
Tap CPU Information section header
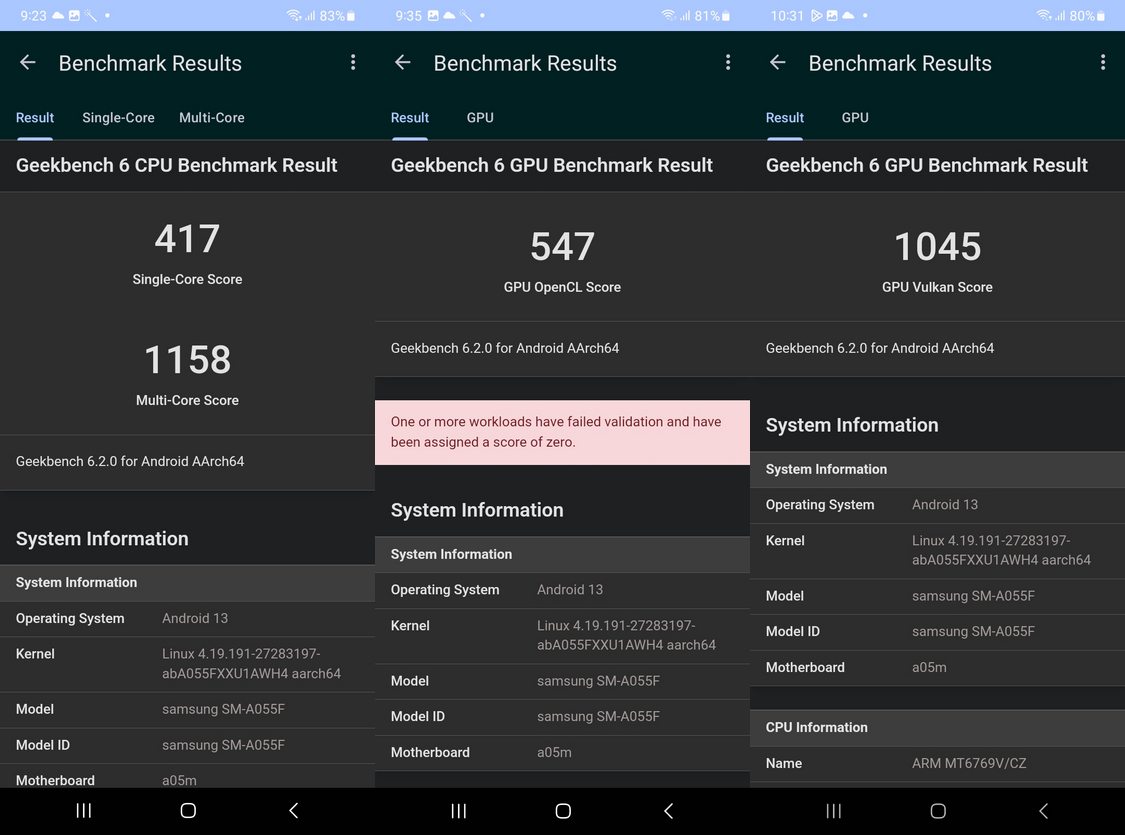point(938,727)
